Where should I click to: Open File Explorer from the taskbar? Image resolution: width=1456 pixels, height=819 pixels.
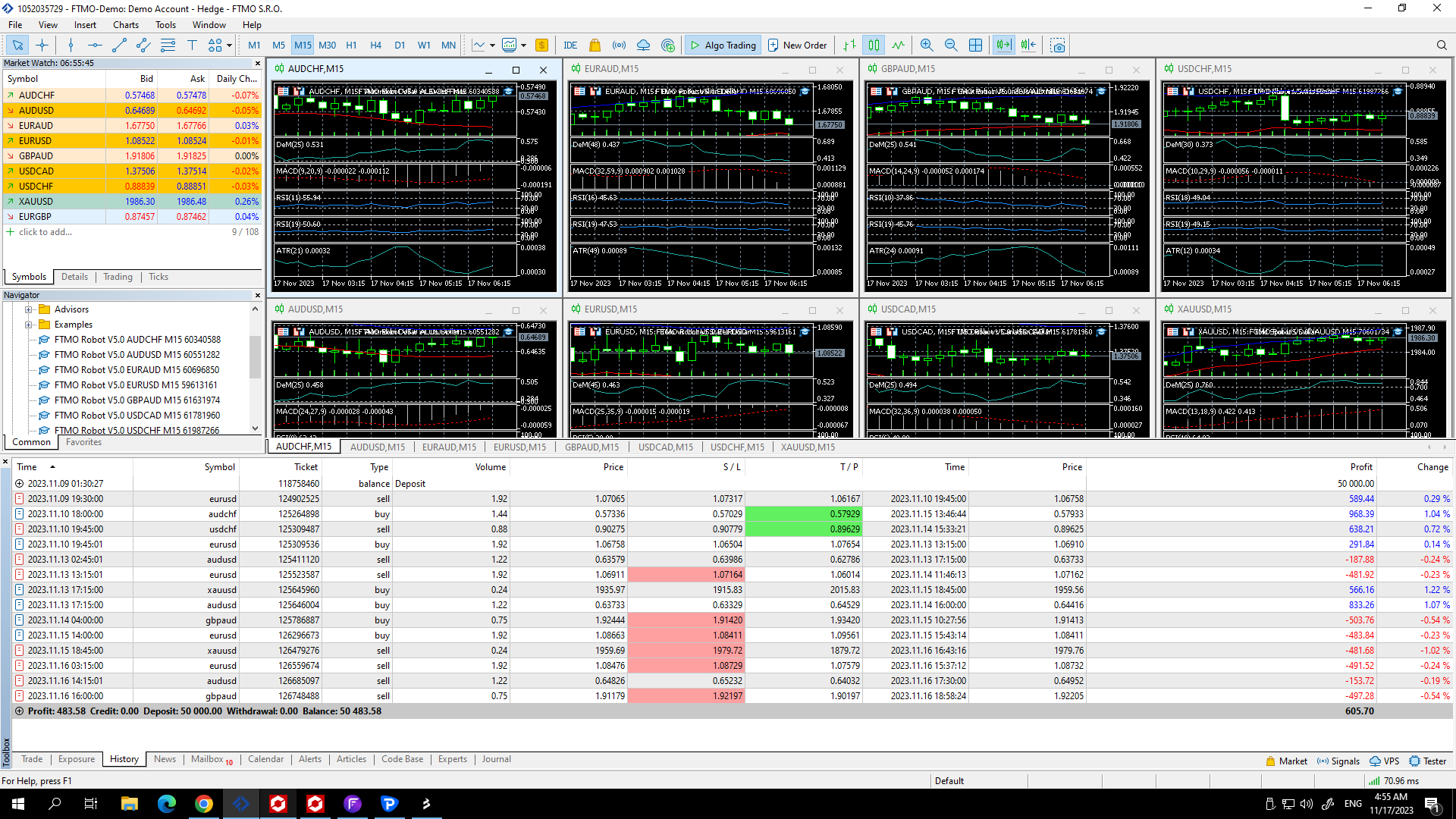(130, 804)
